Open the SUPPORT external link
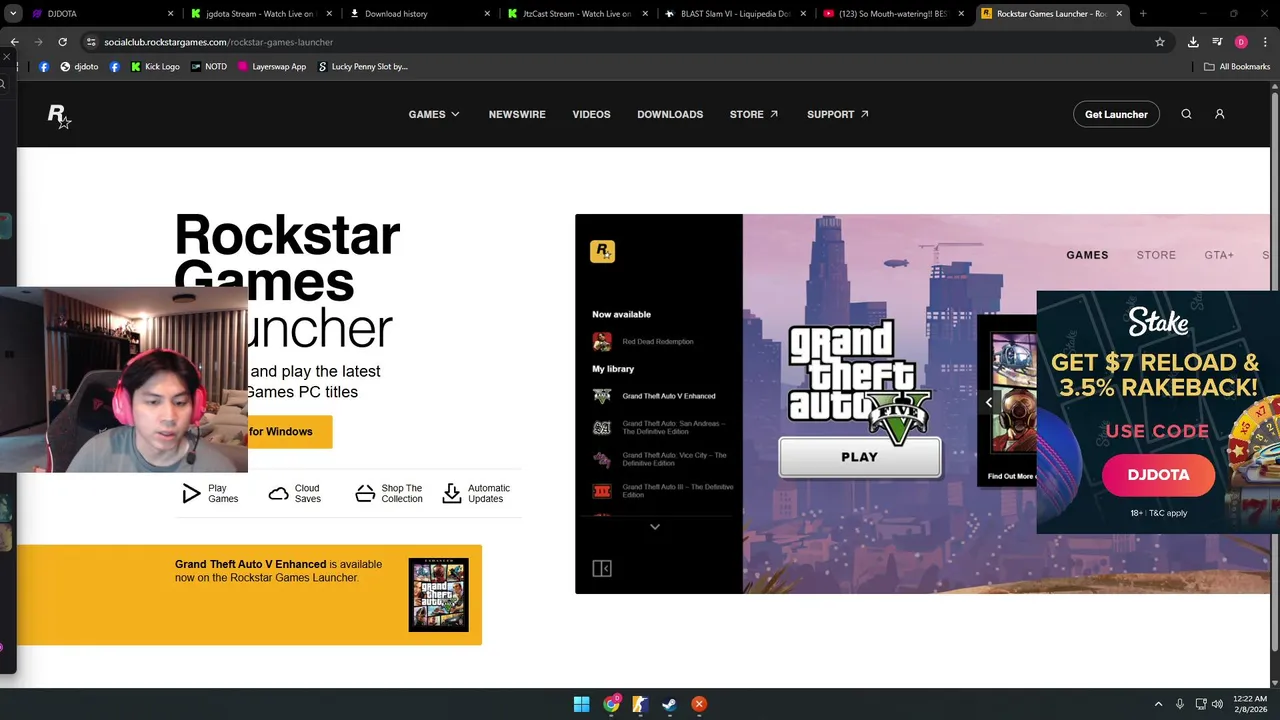Image resolution: width=1280 pixels, height=720 pixels. pos(838,114)
